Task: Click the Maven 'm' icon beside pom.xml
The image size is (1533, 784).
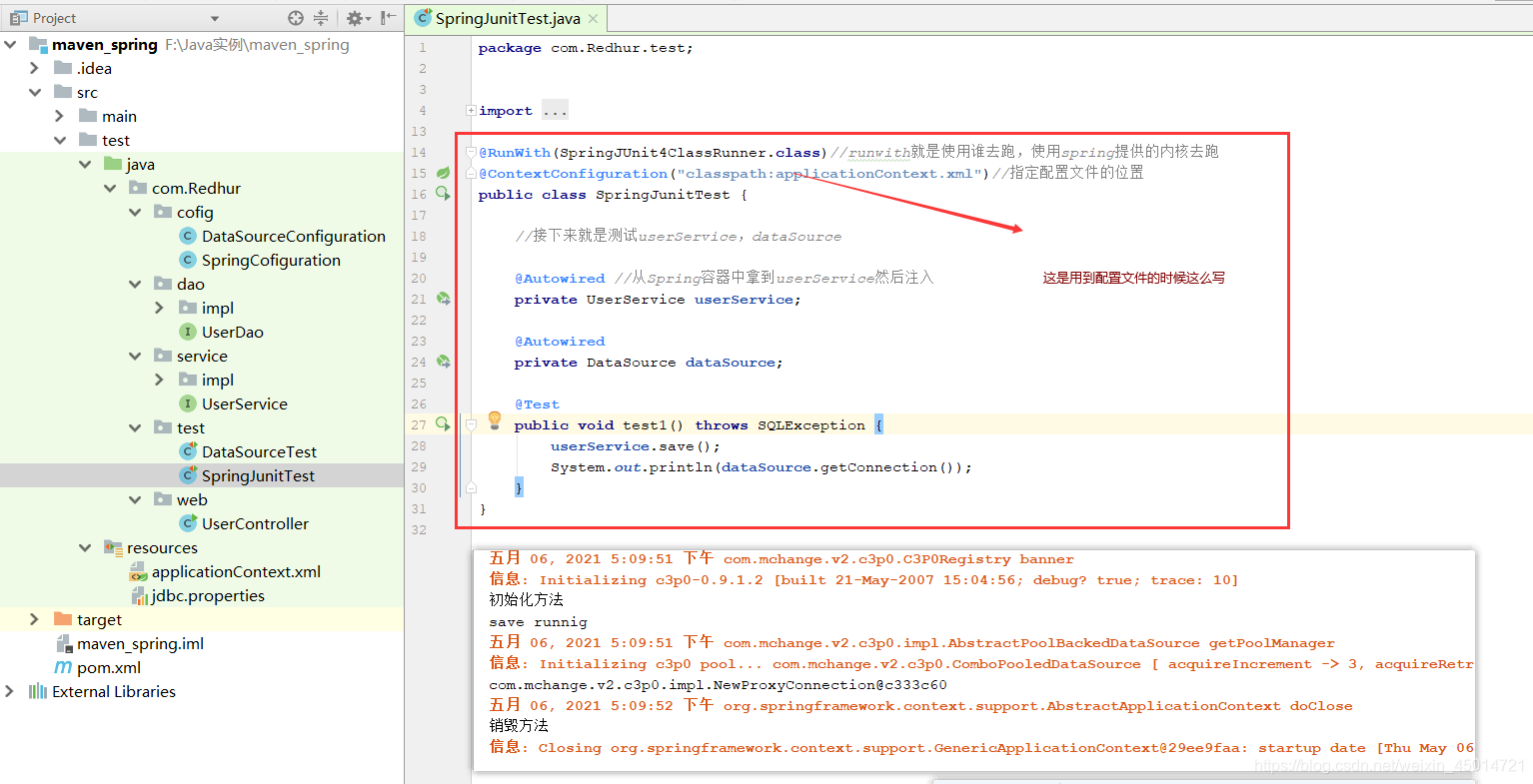Action: point(63,667)
